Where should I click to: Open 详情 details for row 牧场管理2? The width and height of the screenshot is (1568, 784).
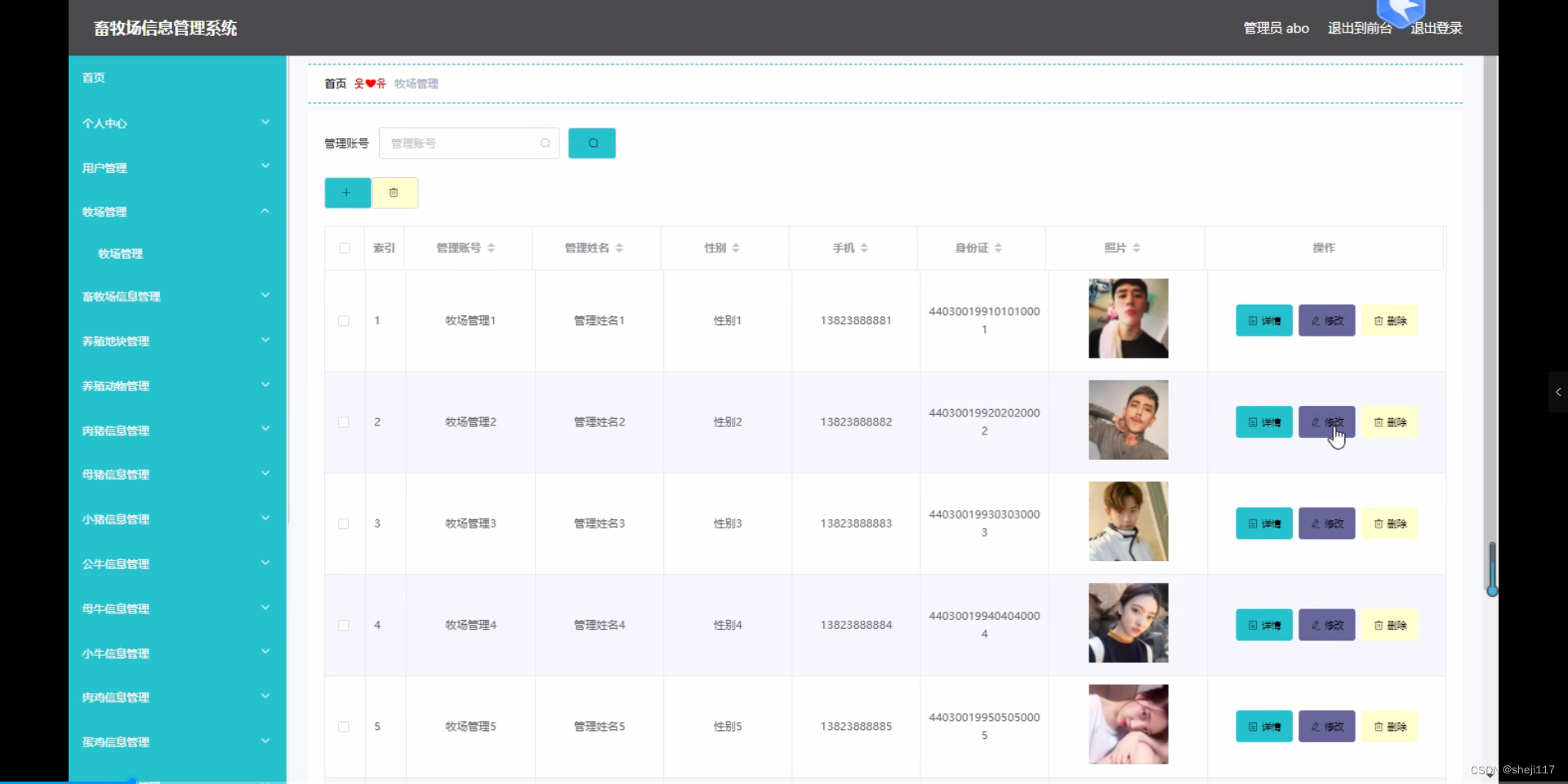click(x=1264, y=422)
